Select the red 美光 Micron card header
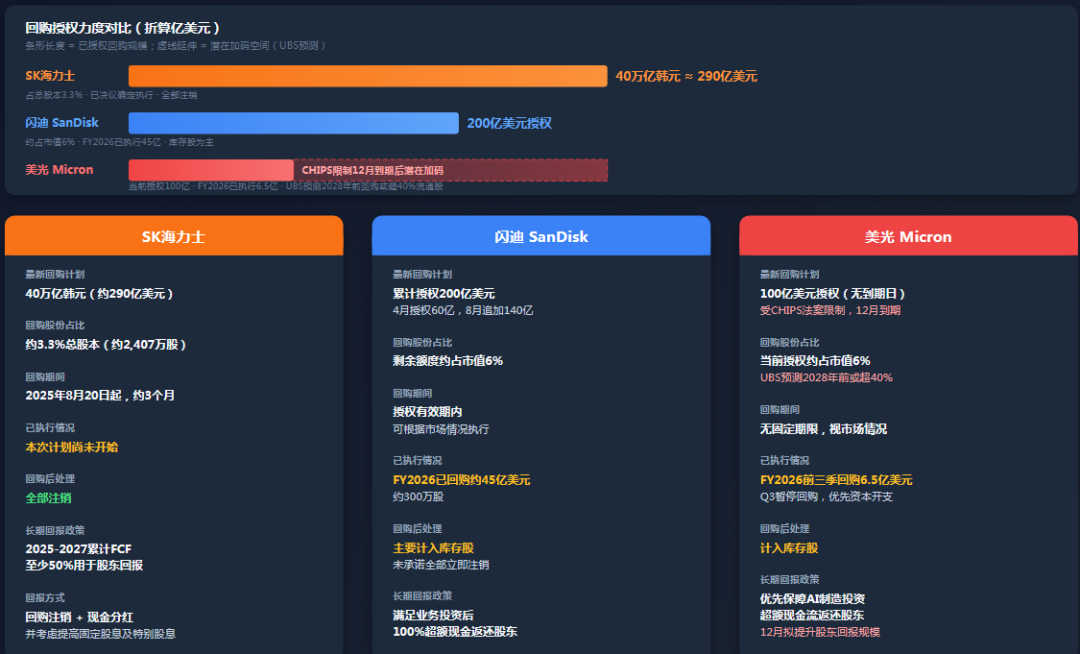The width and height of the screenshot is (1080, 654). pyautogui.click(x=908, y=236)
